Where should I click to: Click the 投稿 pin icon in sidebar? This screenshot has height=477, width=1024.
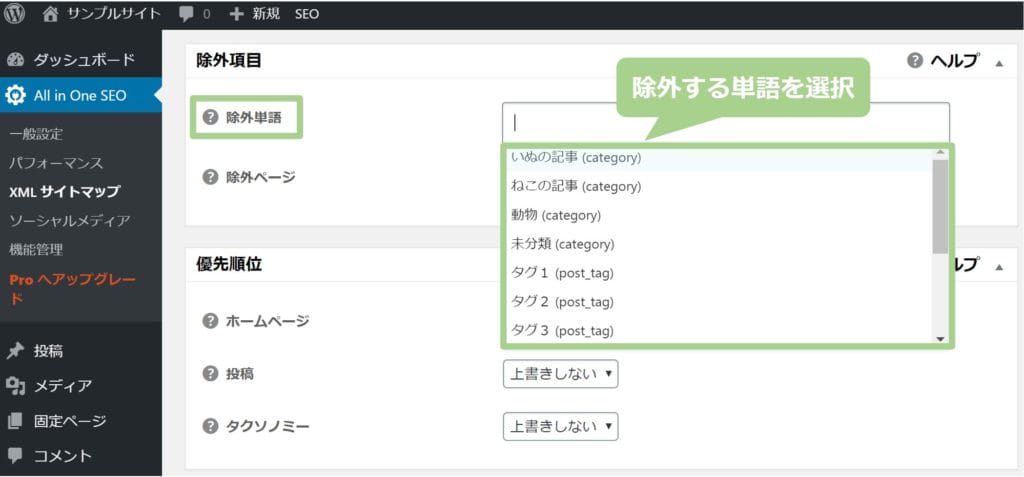[15, 351]
